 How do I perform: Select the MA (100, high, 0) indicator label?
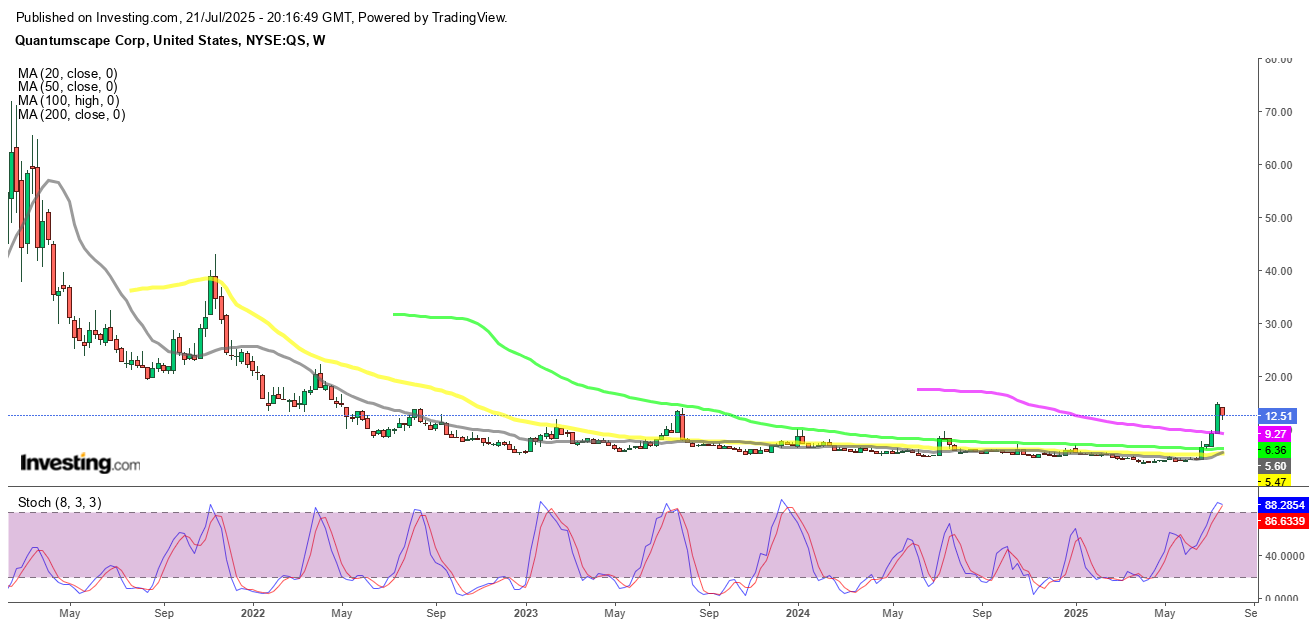pyautogui.click(x=68, y=101)
